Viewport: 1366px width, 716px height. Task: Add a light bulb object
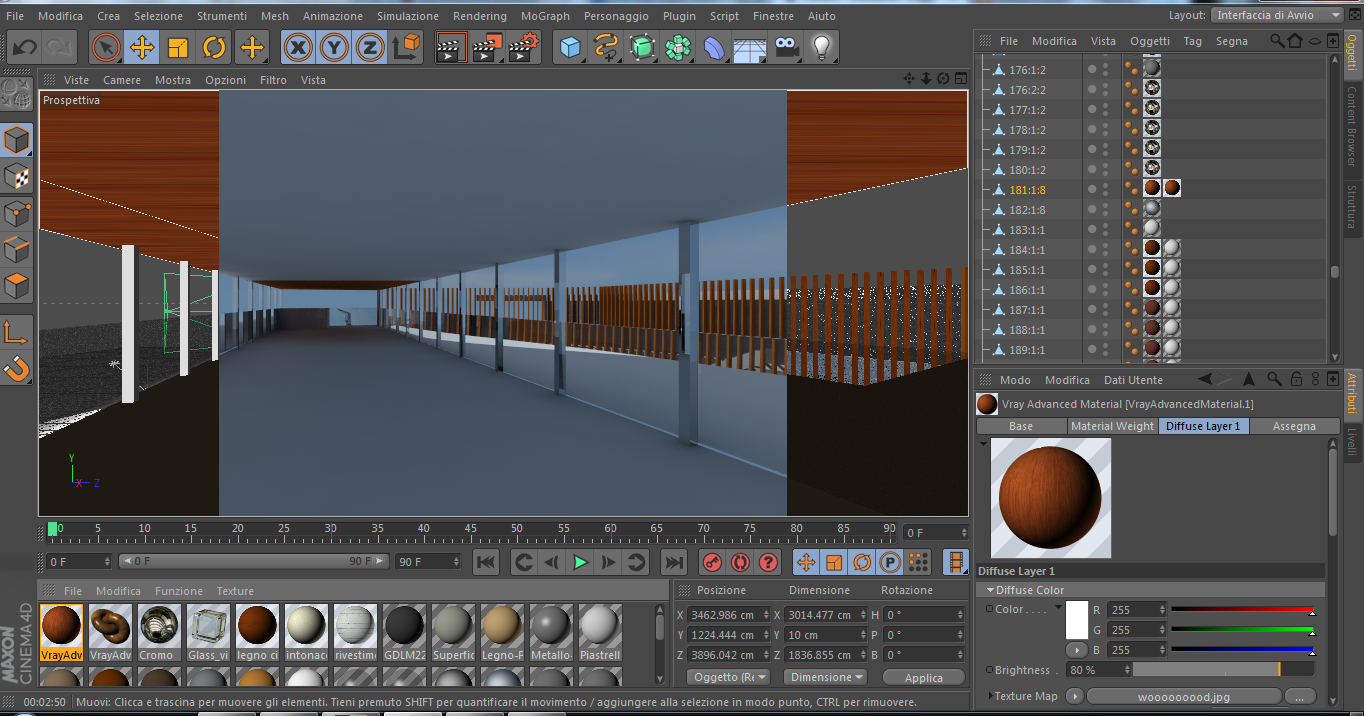pos(822,47)
